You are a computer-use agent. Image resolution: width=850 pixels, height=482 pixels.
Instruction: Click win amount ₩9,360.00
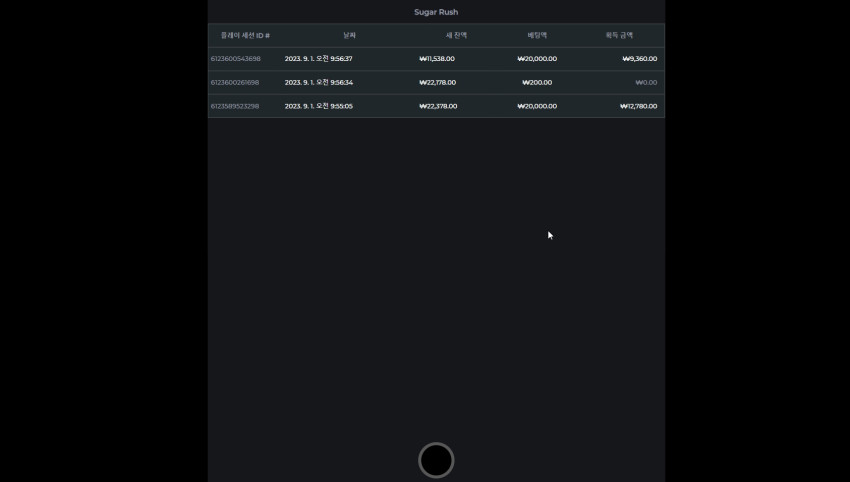(x=640, y=59)
